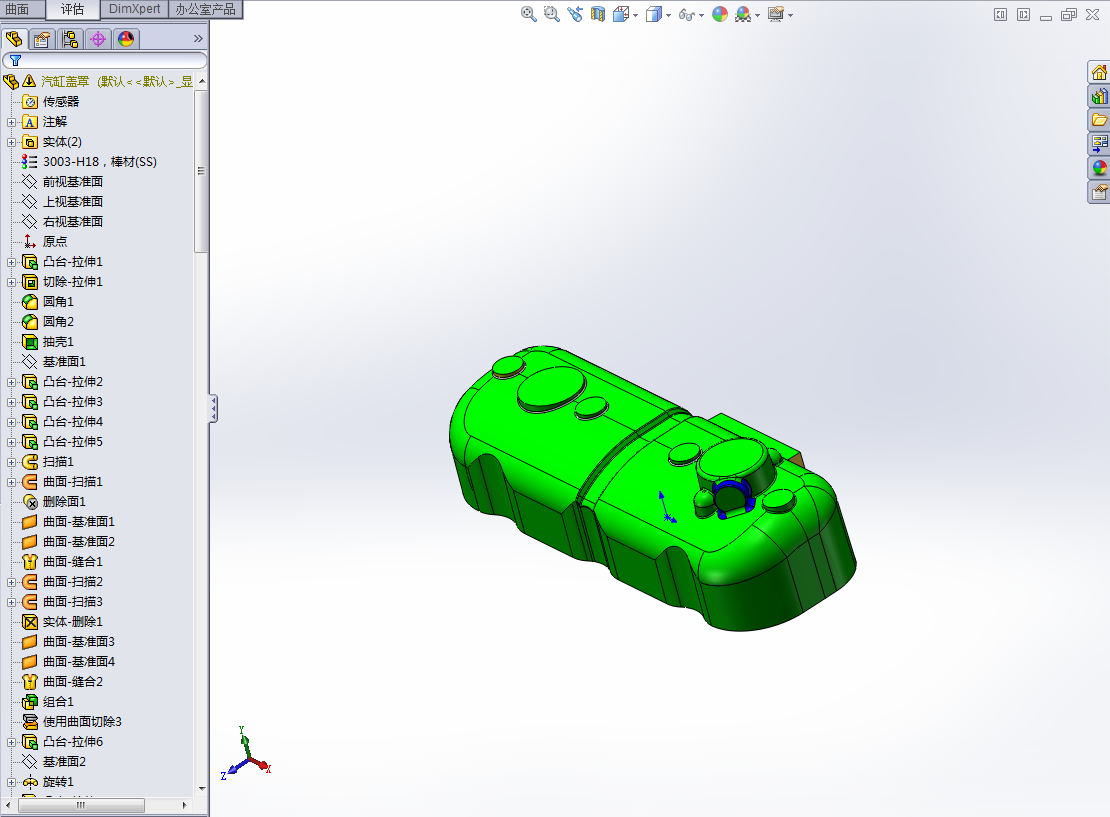Open the Design Library task pane icon
Image resolution: width=1110 pixels, height=817 pixels.
coord(1099,96)
